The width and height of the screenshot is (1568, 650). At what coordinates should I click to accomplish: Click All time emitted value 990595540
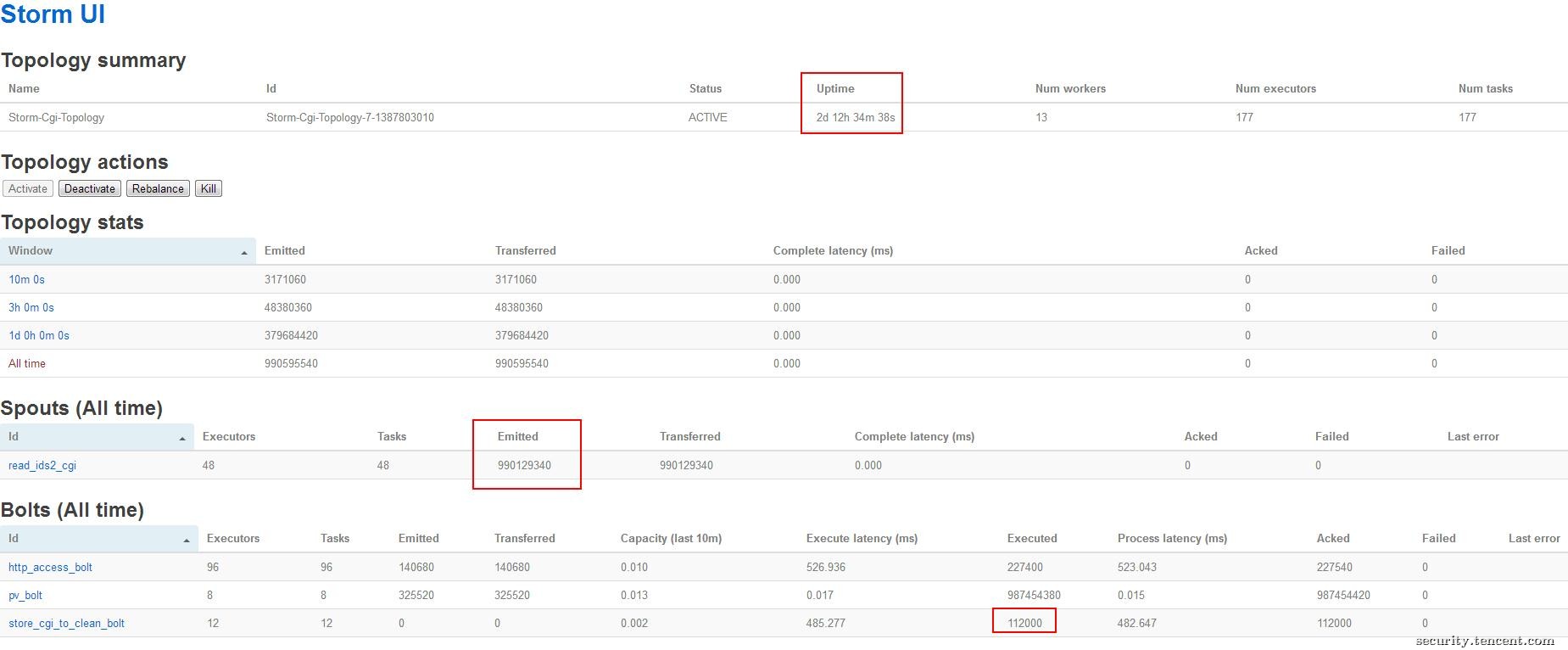pyautogui.click(x=291, y=363)
